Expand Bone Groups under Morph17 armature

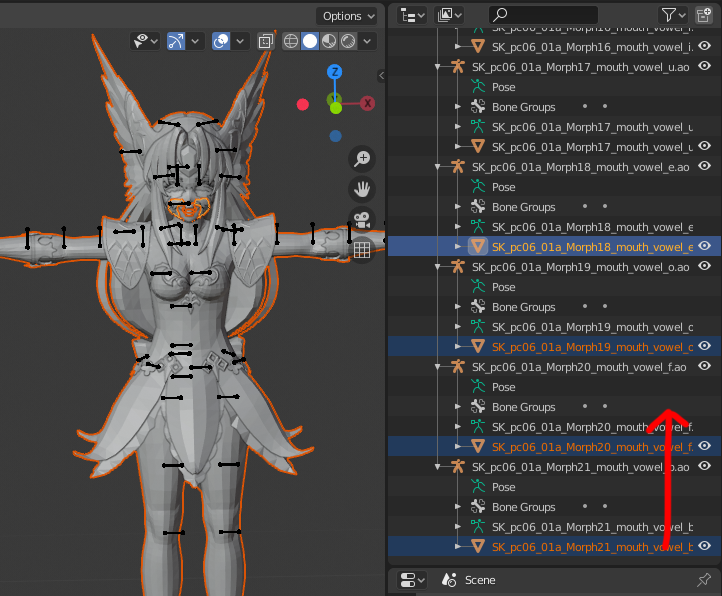tap(458, 107)
